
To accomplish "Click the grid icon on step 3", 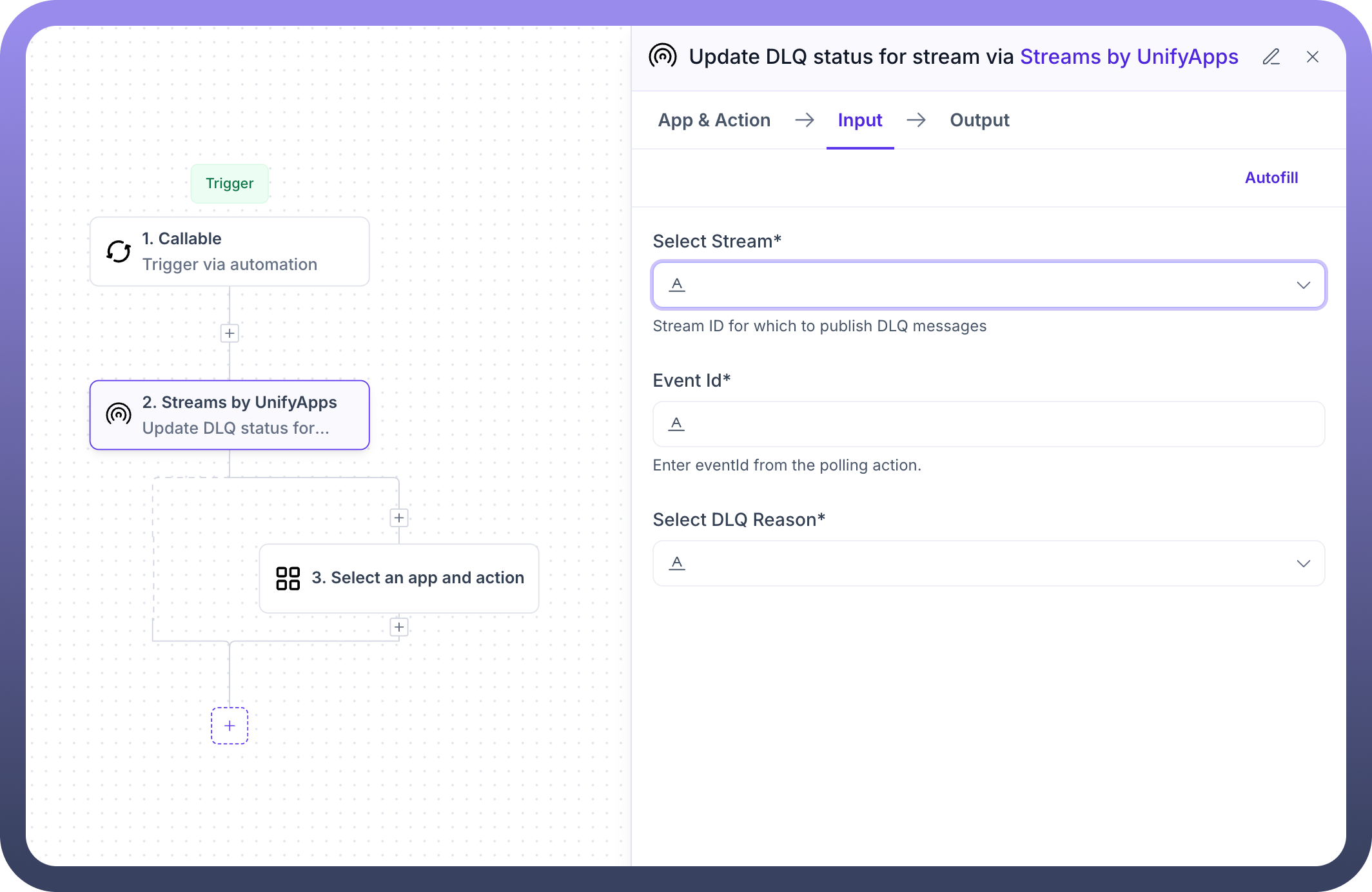I will coord(288,578).
